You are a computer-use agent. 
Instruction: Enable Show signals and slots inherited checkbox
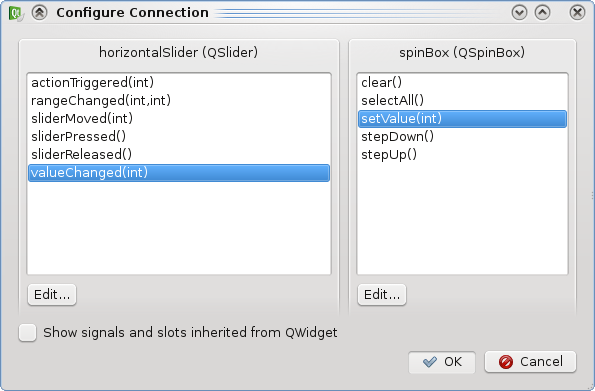[x=28, y=333]
